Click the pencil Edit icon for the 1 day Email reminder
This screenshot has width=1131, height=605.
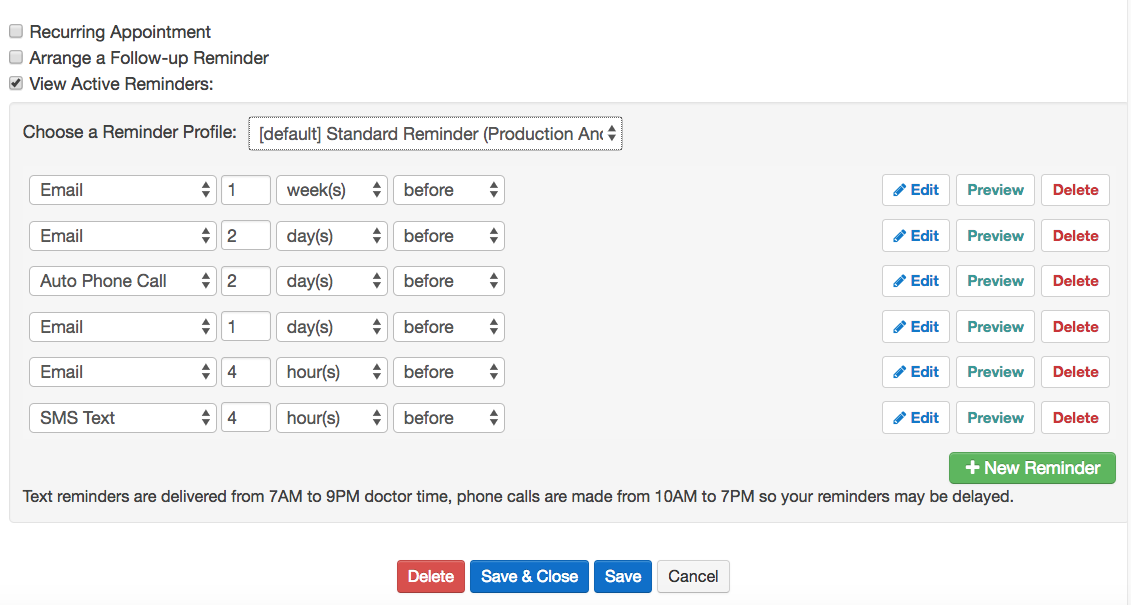tap(899, 327)
